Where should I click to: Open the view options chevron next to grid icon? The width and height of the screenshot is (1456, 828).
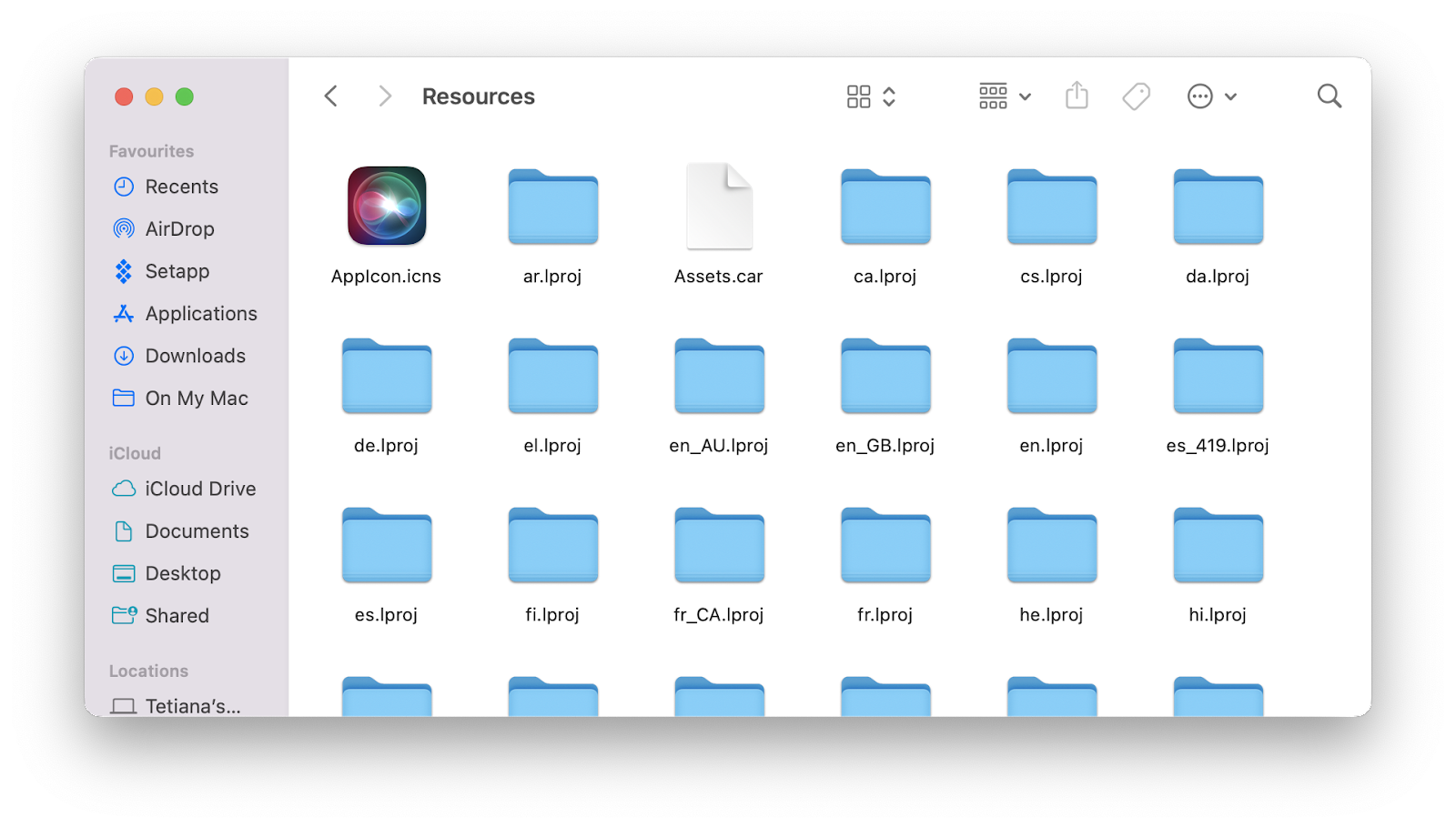point(889,96)
